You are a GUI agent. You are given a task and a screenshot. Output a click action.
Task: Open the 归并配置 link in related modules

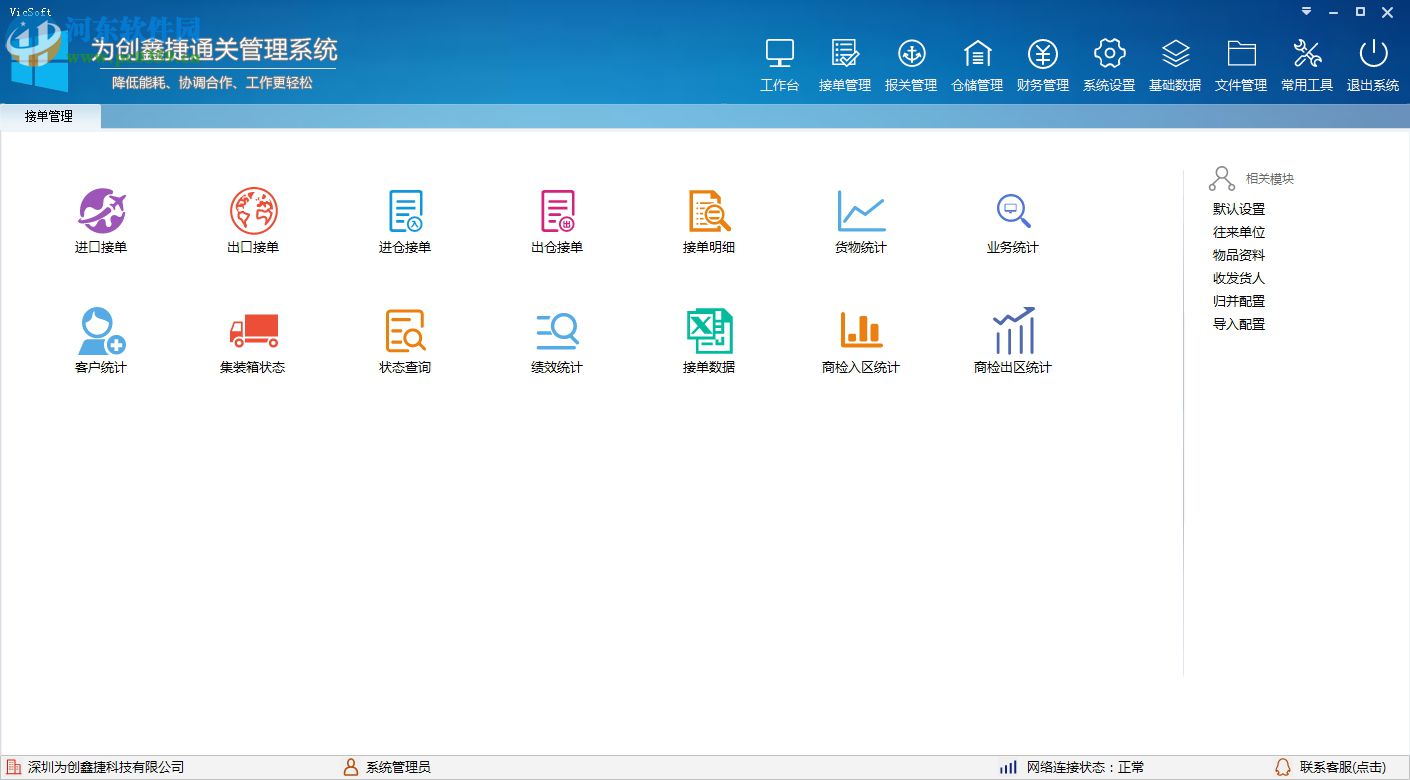[x=1239, y=301]
